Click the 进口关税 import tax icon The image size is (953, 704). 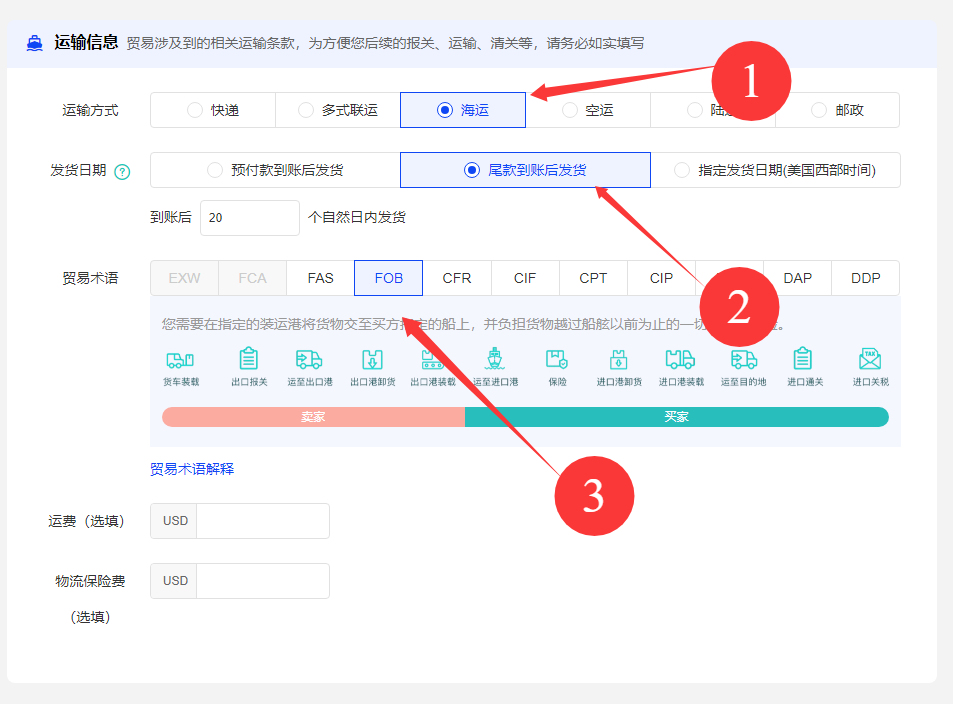[x=870, y=360]
